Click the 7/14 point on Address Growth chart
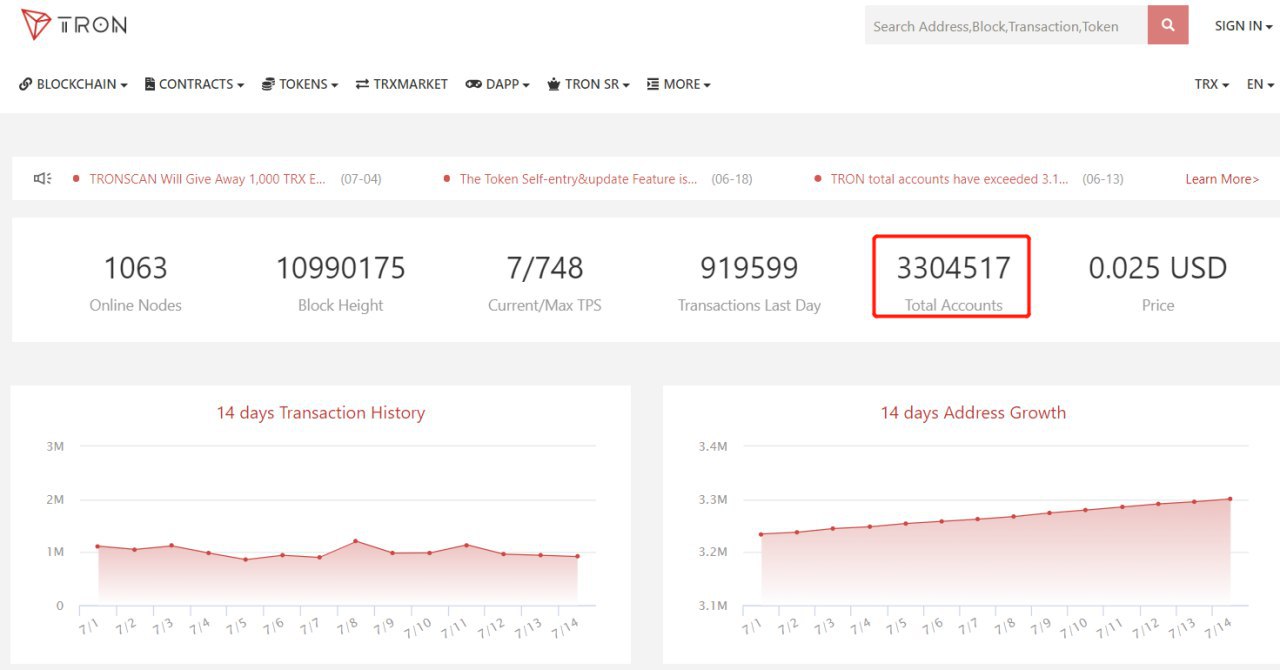Image resolution: width=1280 pixels, height=670 pixels. tap(1230, 499)
